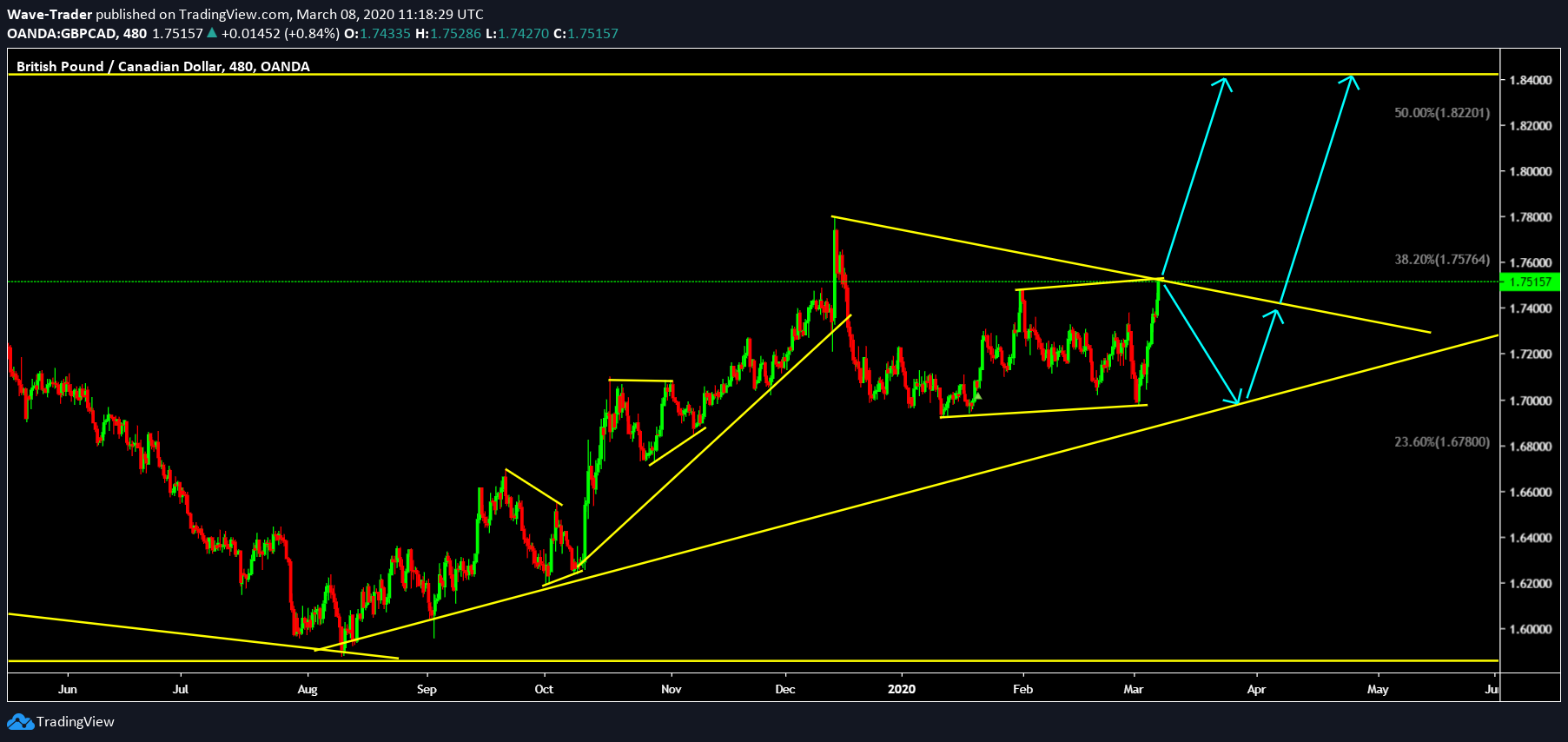The image size is (1568, 742).
Task: Click the 23.60%(1.67800) Fibonacci label
Action: point(1442,442)
